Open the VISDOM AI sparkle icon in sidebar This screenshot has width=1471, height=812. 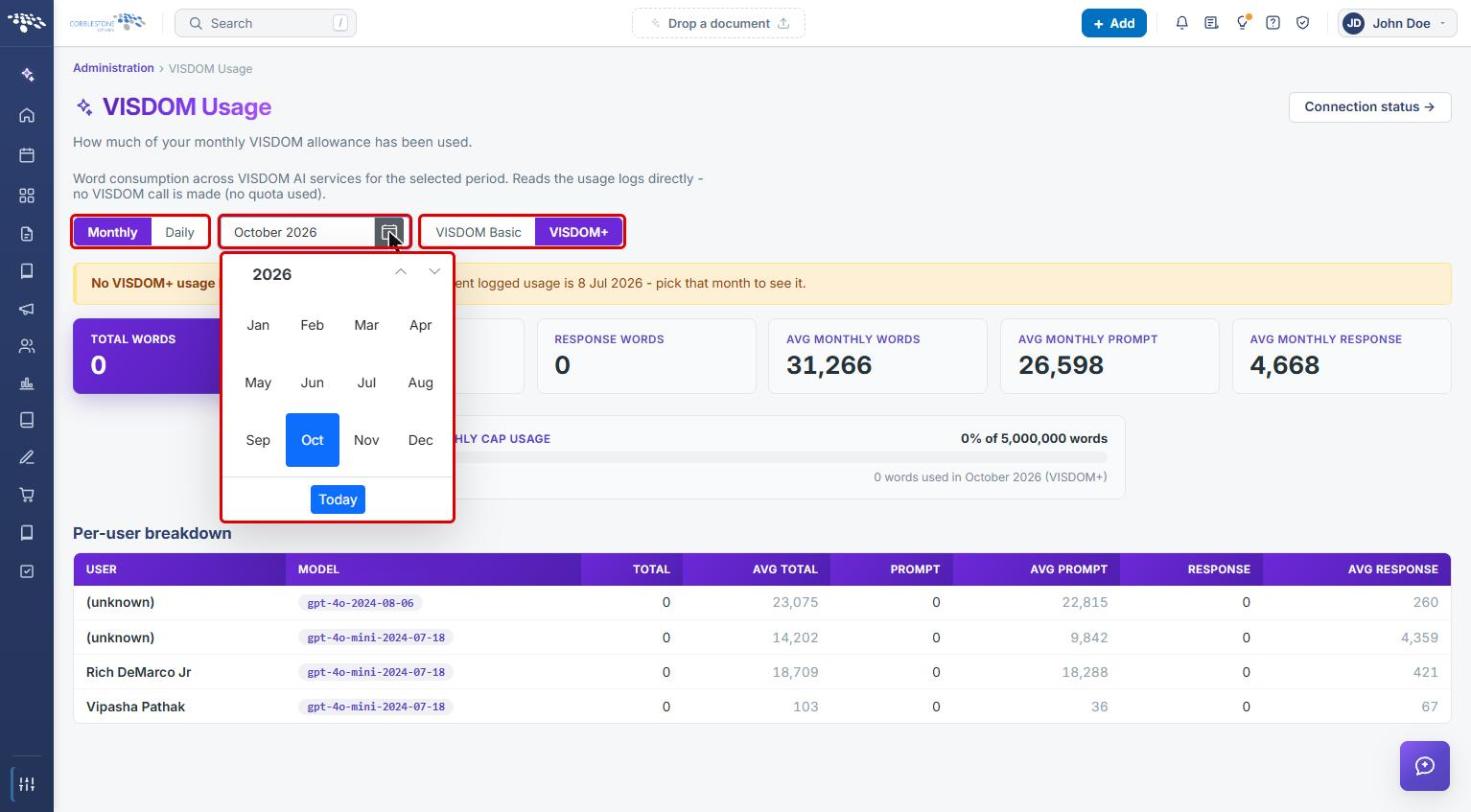[x=27, y=75]
